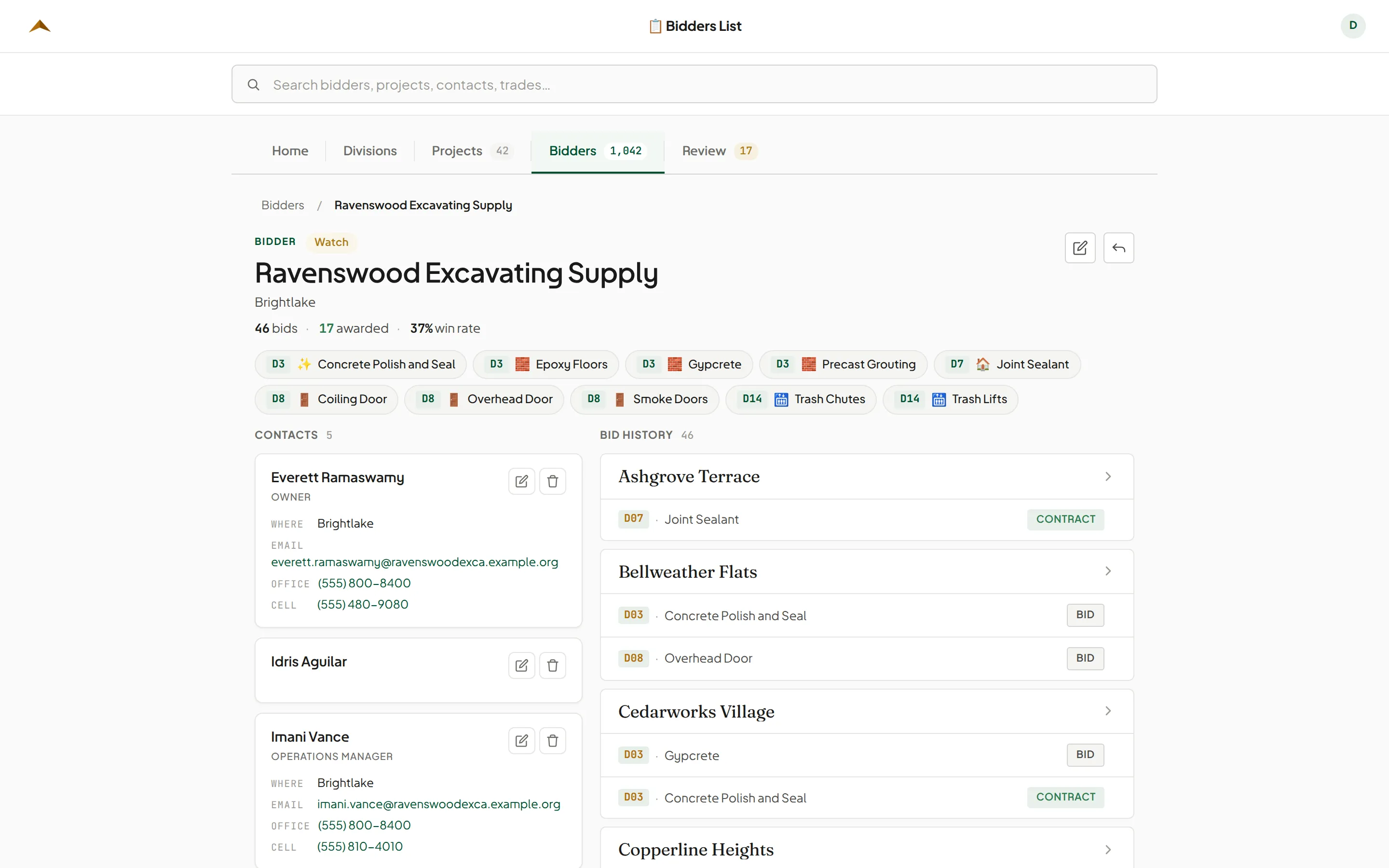Image resolution: width=1389 pixels, height=868 pixels.
Task: Open the Projects tab
Action: click(472, 151)
